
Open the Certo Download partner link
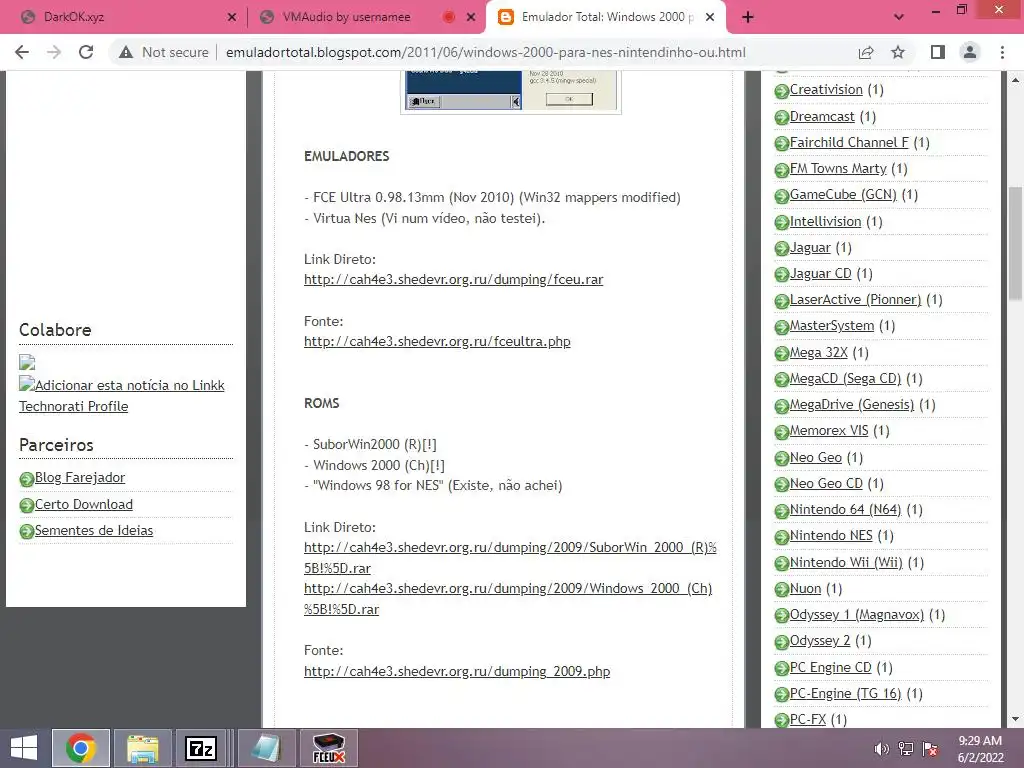click(84, 504)
